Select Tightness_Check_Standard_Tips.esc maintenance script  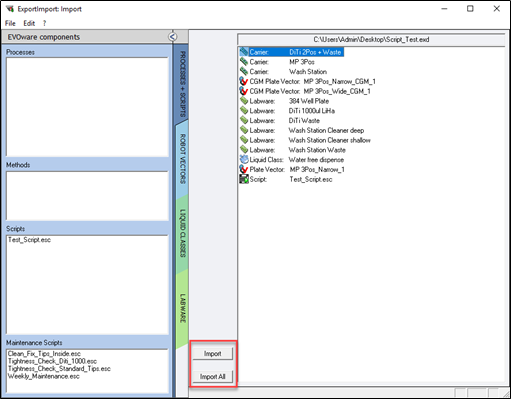click(59, 369)
